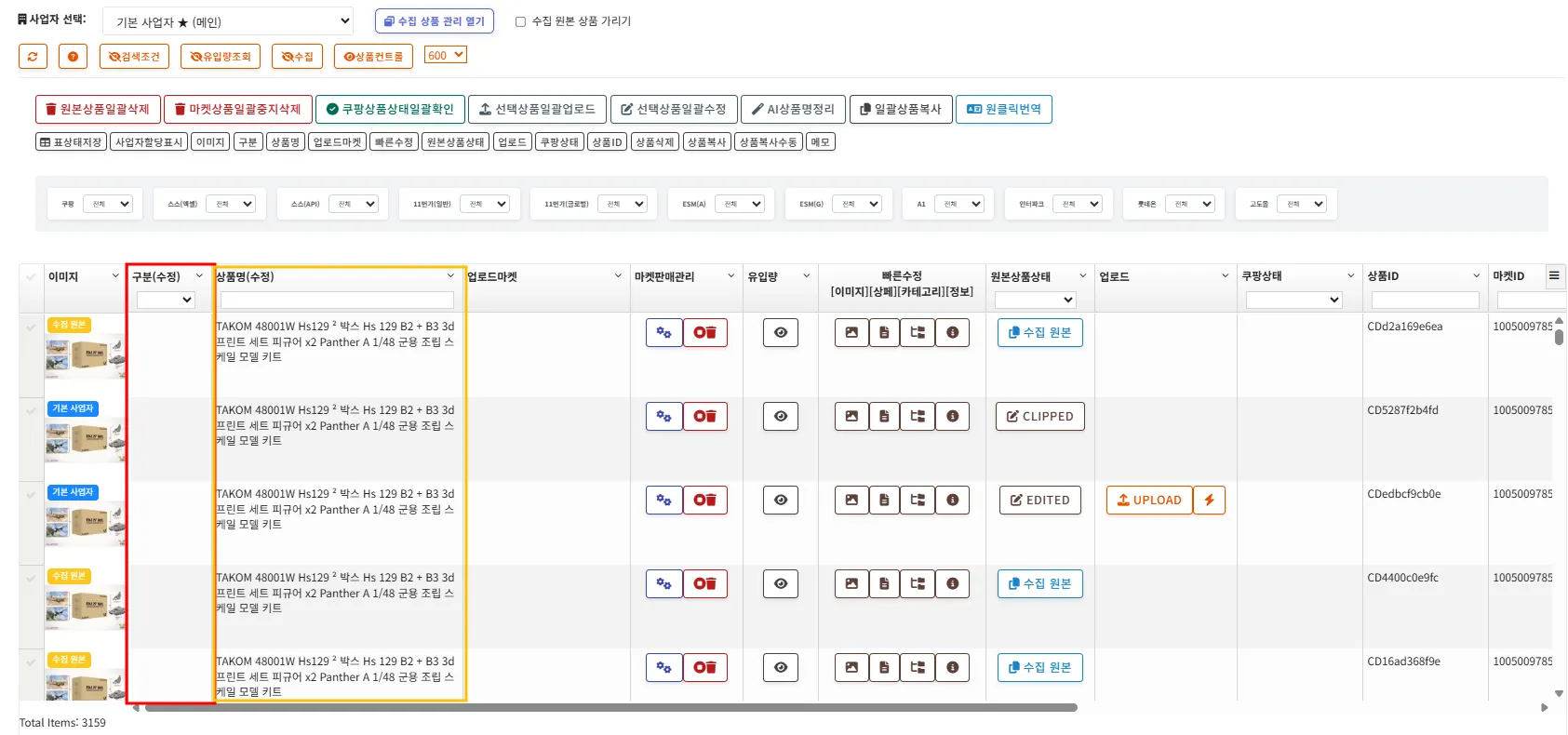Click the 원본상품일괄삭제 button
Screen dimensions: 1568x735
point(98,109)
